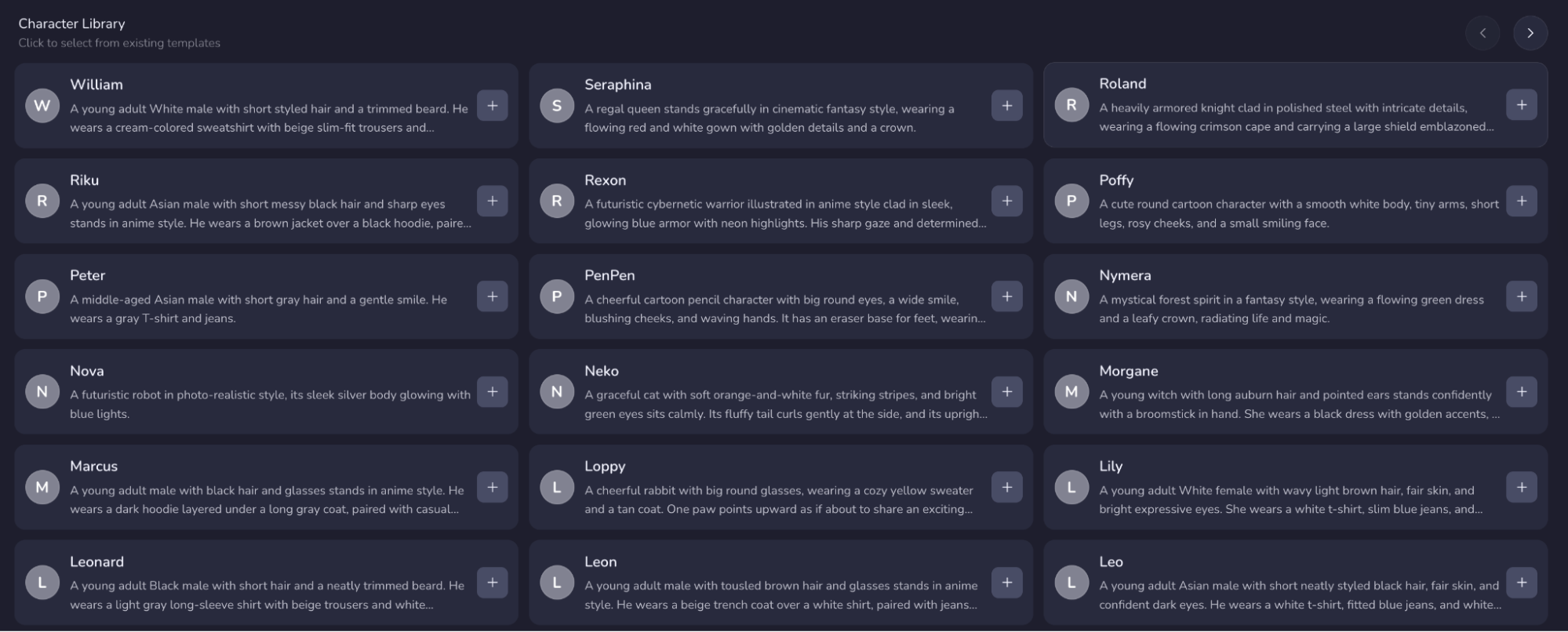Viewport: 1568px width, 632px height.
Task: Click Neko's circular avatar
Action: (557, 391)
